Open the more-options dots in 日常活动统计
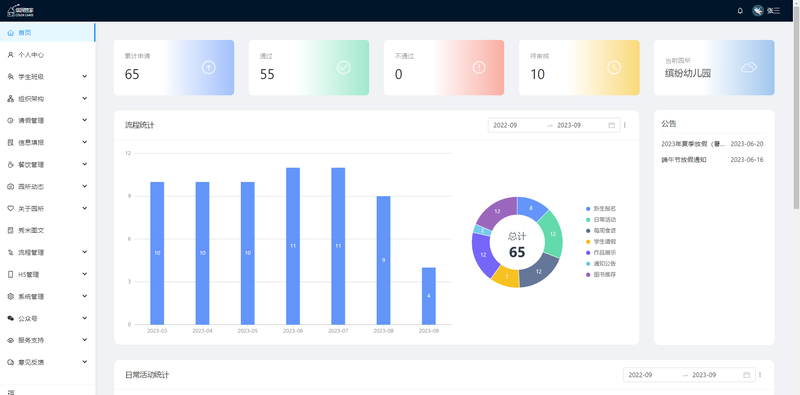800x395 pixels. [760, 375]
